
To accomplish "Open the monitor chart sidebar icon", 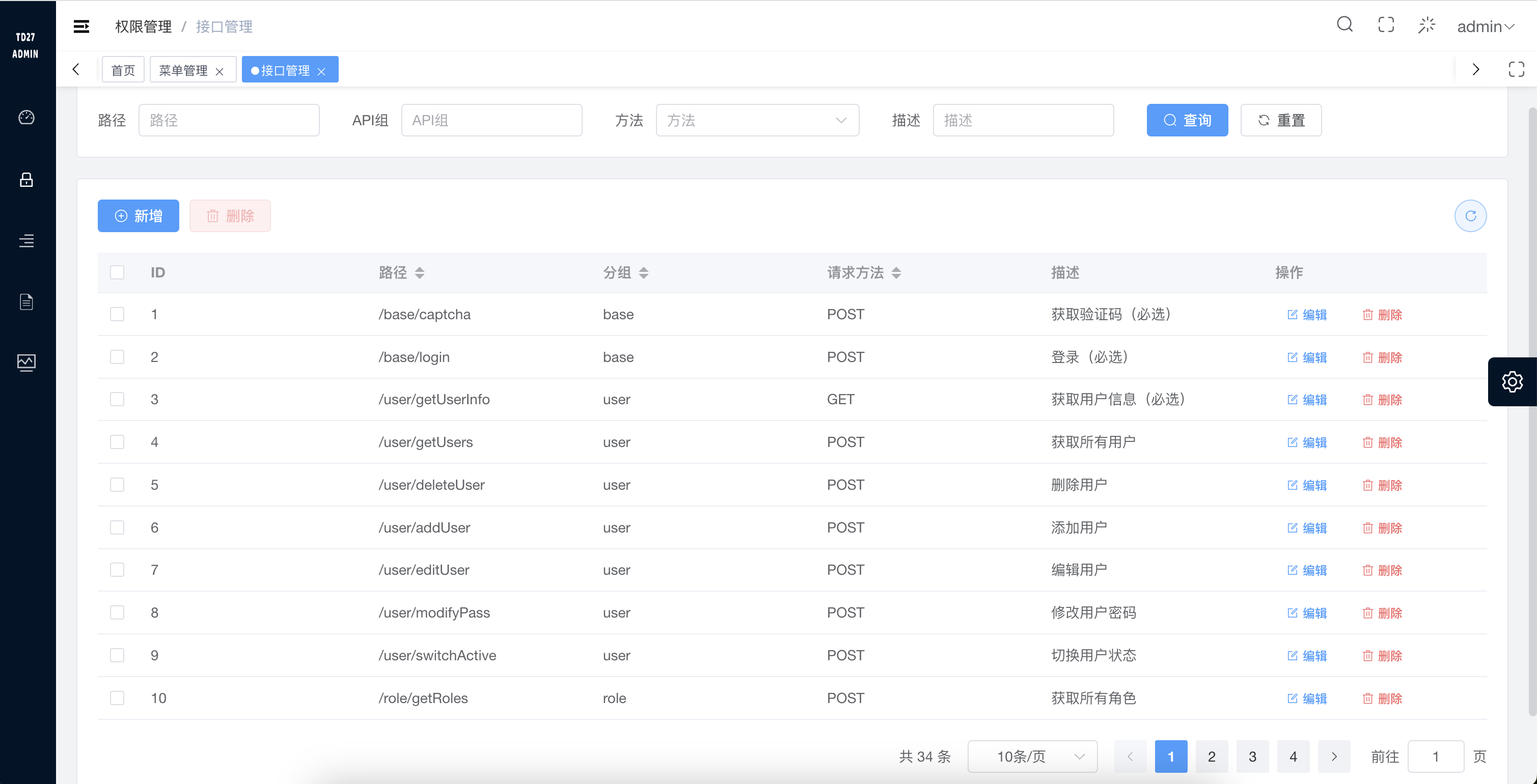I will [26, 362].
